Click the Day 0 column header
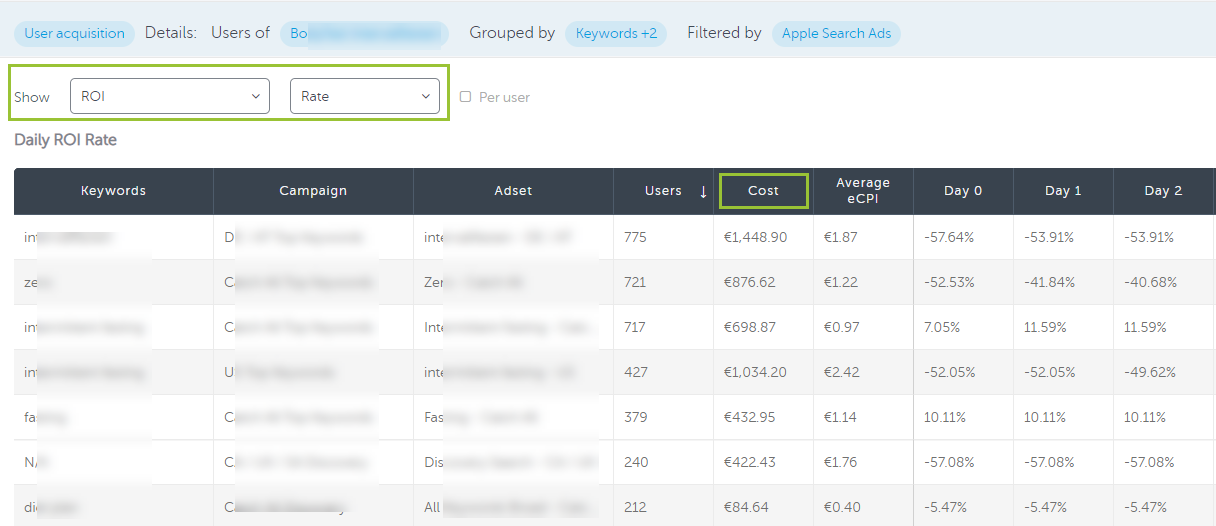The image size is (1216, 526). [x=963, y=191]
